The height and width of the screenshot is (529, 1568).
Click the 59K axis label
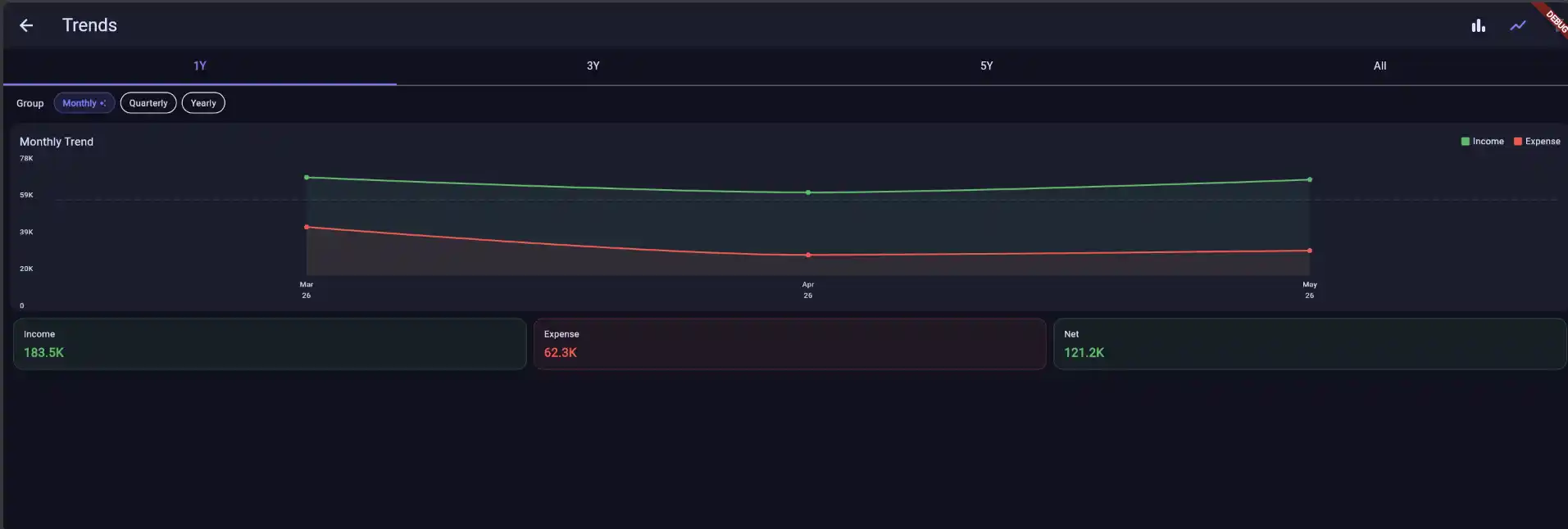[26, 195]
